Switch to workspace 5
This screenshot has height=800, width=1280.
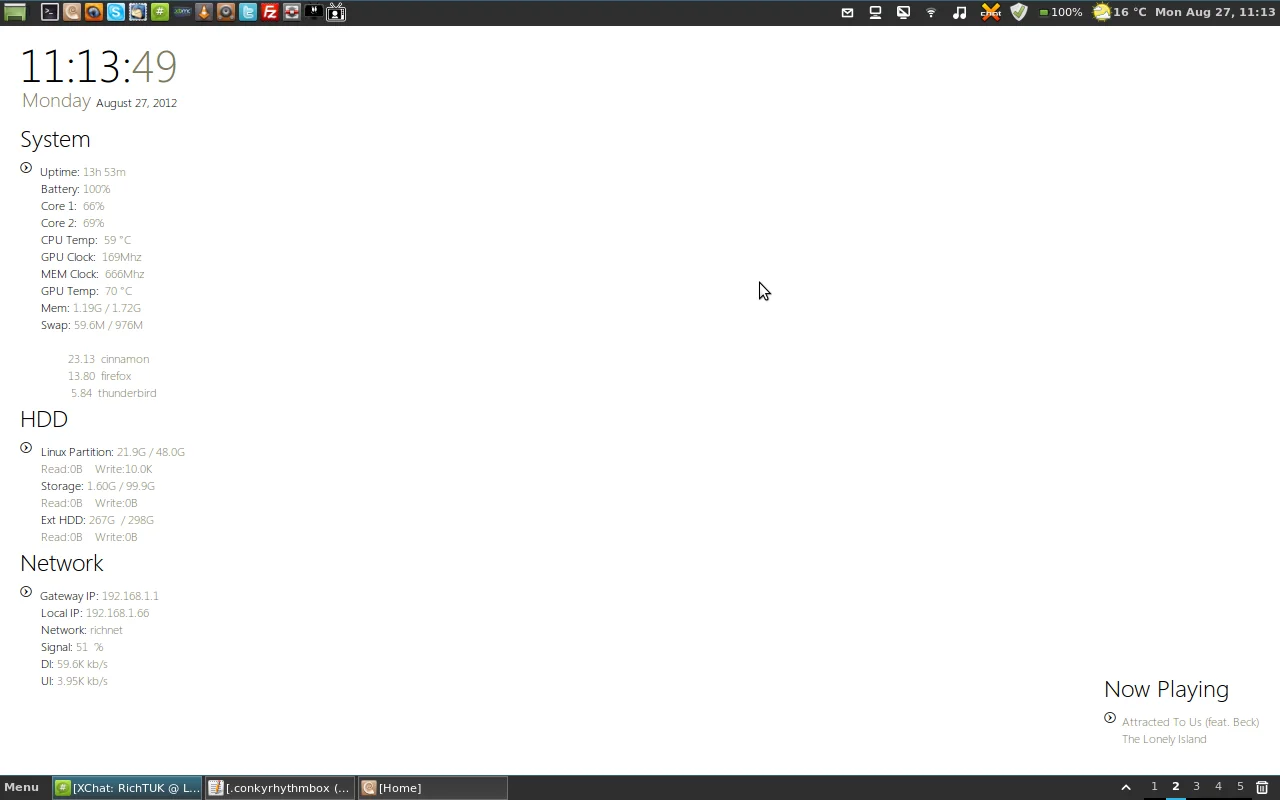[1240, 787]
